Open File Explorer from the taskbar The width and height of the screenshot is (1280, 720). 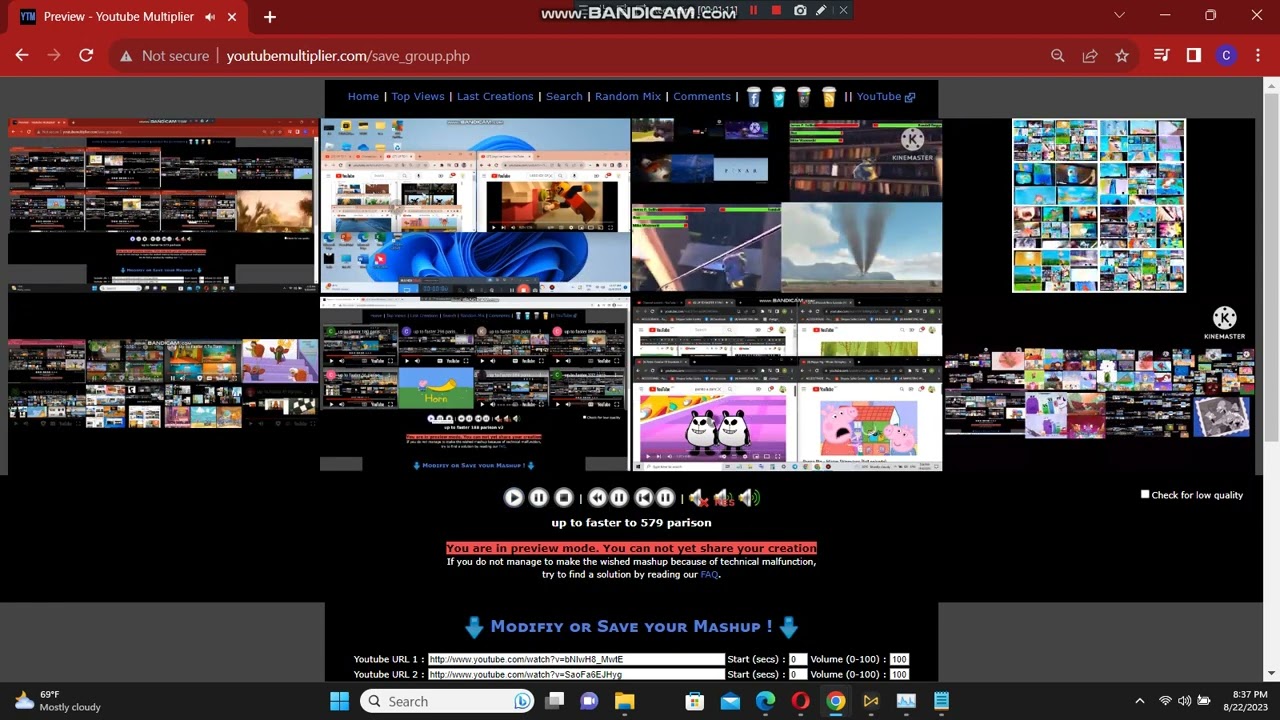tap(624, 701)
